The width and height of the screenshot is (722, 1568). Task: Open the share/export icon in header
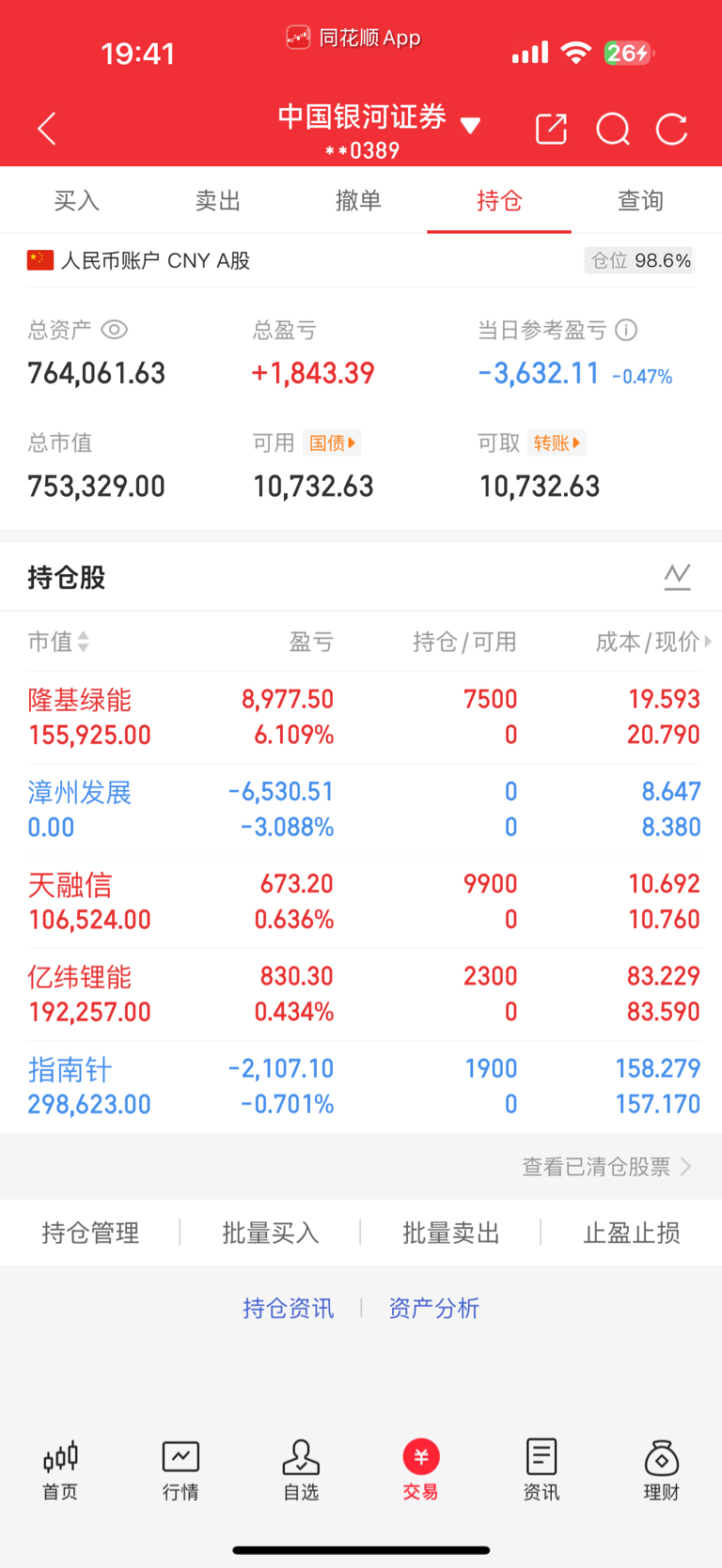pos(551,129)
